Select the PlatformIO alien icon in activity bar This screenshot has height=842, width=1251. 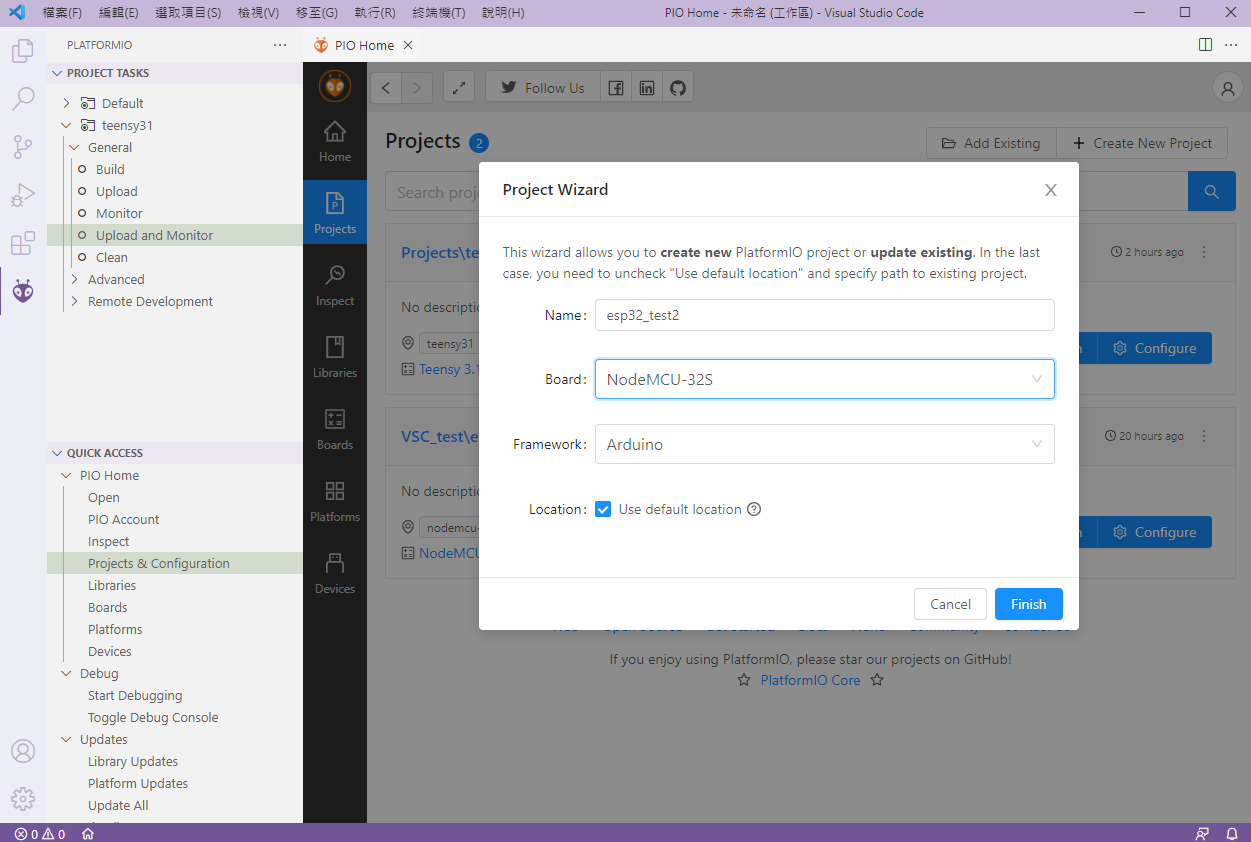click(x=23, y=291)
